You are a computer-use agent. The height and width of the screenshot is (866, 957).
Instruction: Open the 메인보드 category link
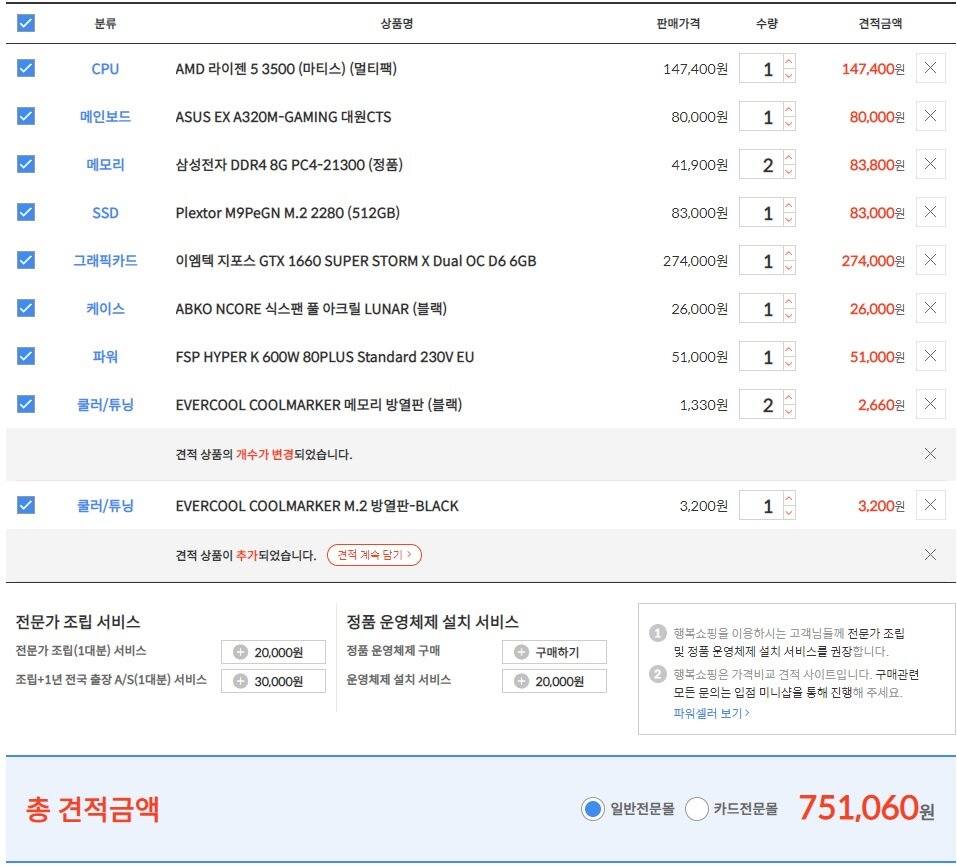pos(105,117)
